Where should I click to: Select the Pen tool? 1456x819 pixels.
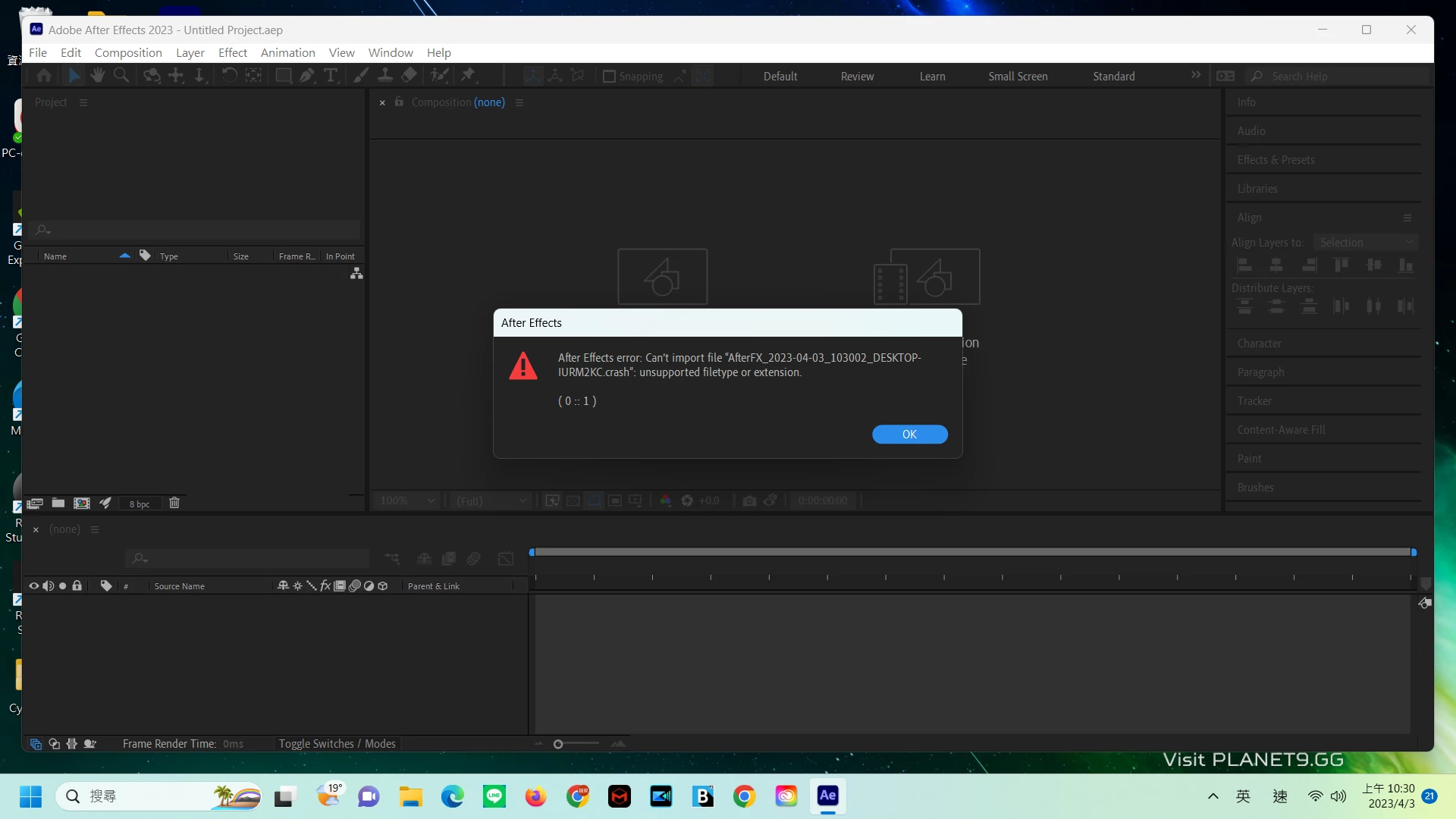pos(306,75)
